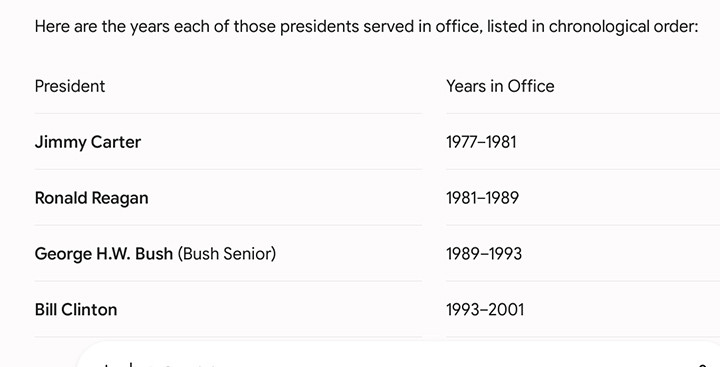Viewport: 720px width, 367px height.
Task: Click the 1993–2001 years cell
Action: [x=485, y=310]
